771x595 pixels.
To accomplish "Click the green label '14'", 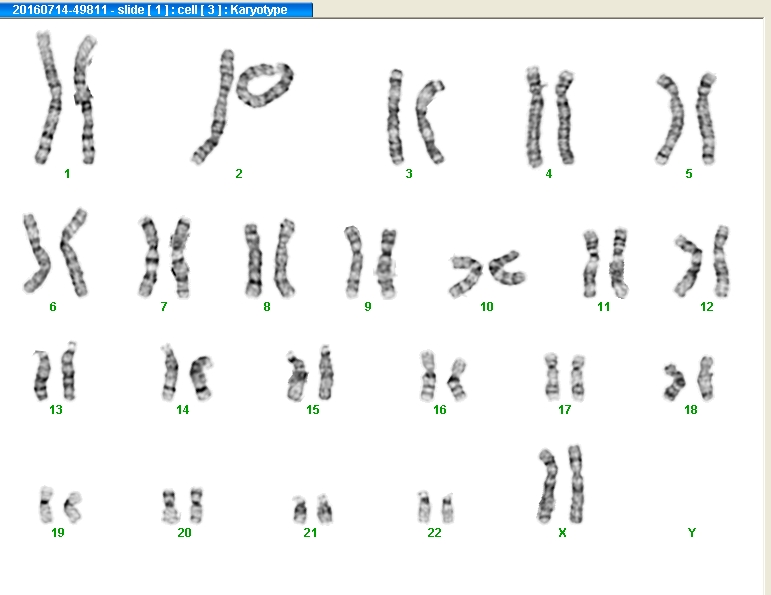I will [x=182, y=410].
